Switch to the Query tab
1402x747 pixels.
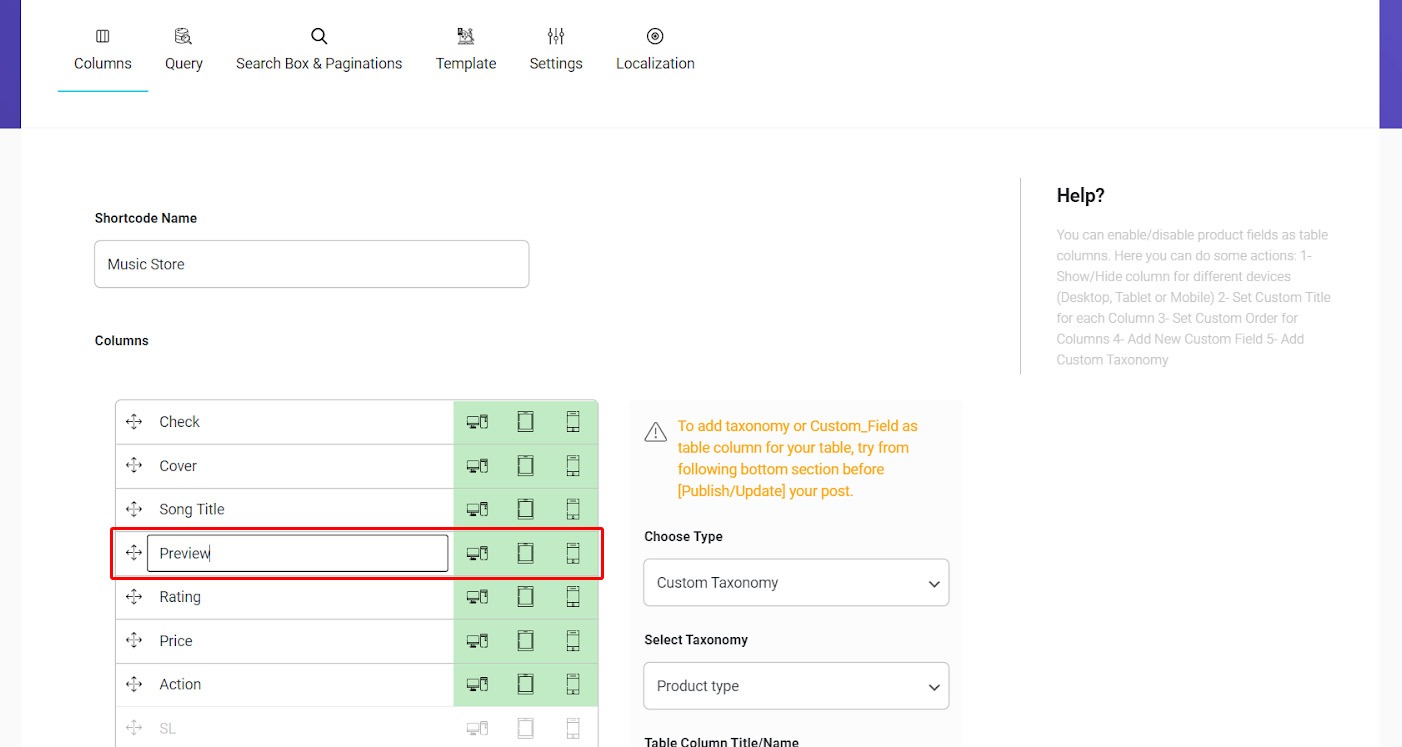pyautogui.click(x=184, y=50)
